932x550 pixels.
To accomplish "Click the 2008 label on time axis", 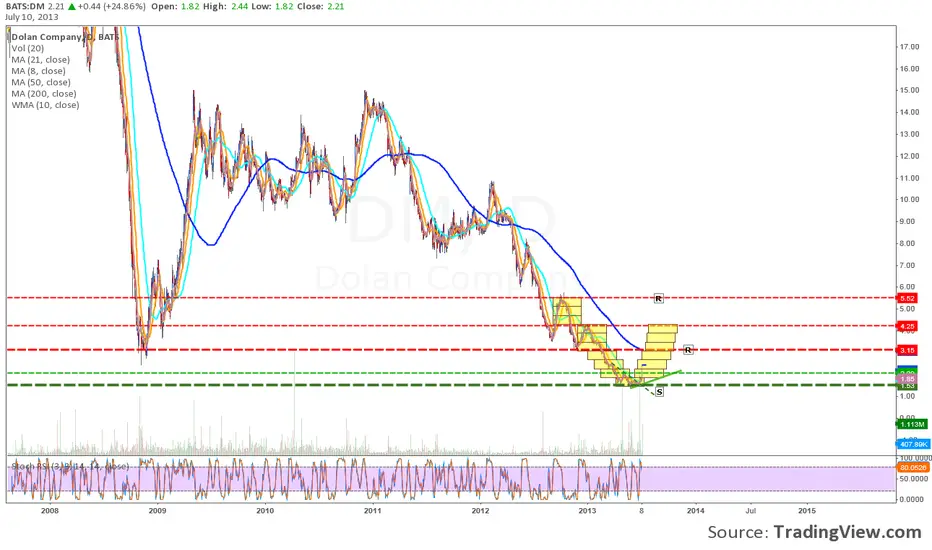I will [x=50, y=510].
